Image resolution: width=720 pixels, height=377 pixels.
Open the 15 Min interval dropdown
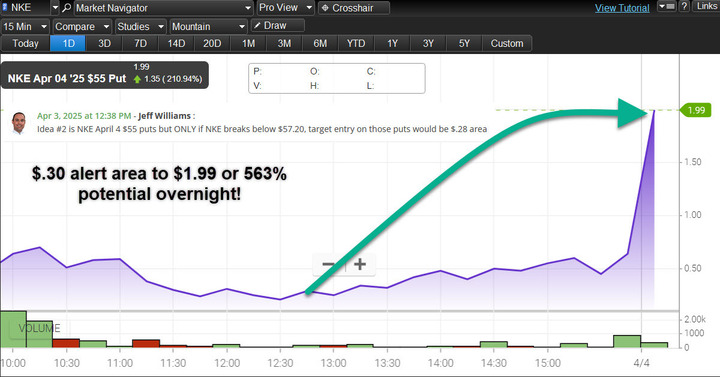pos(25,27)
